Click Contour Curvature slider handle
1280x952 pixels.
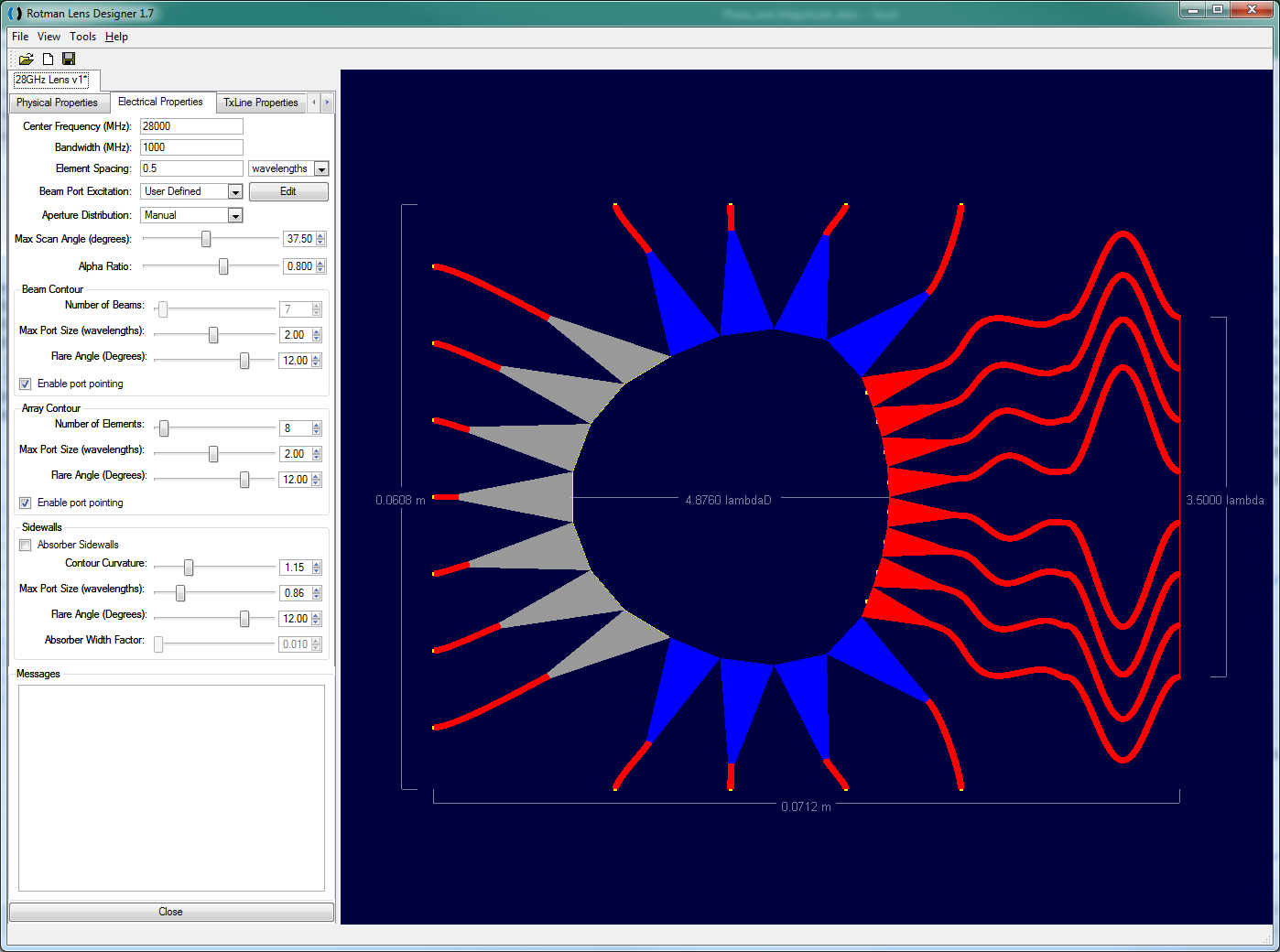[189, 568]
